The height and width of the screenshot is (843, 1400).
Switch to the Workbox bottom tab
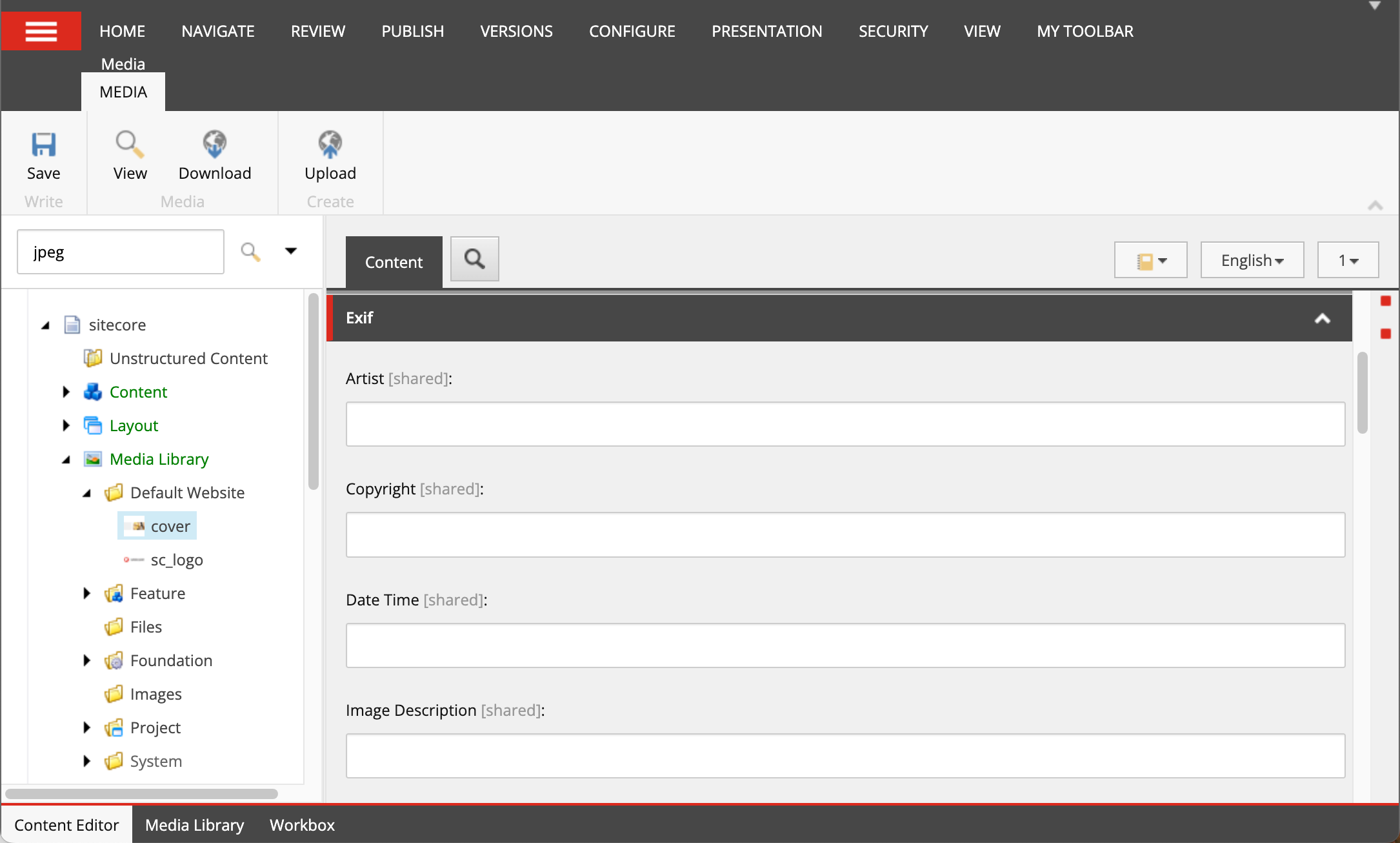302,825
